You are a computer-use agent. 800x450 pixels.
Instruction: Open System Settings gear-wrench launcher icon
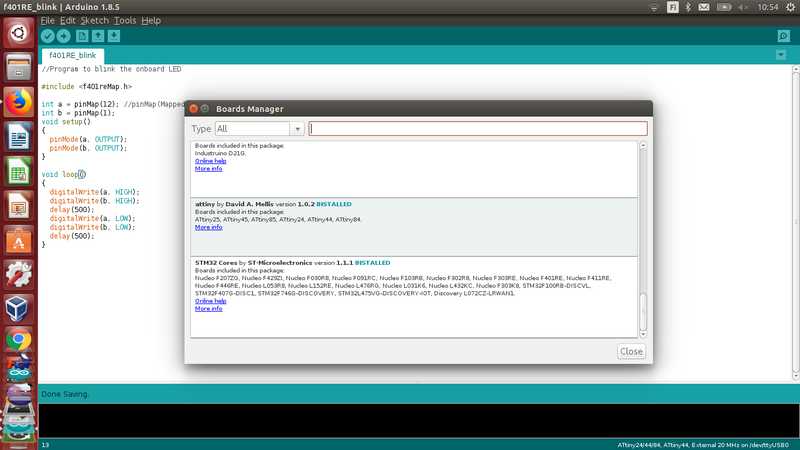18,274
